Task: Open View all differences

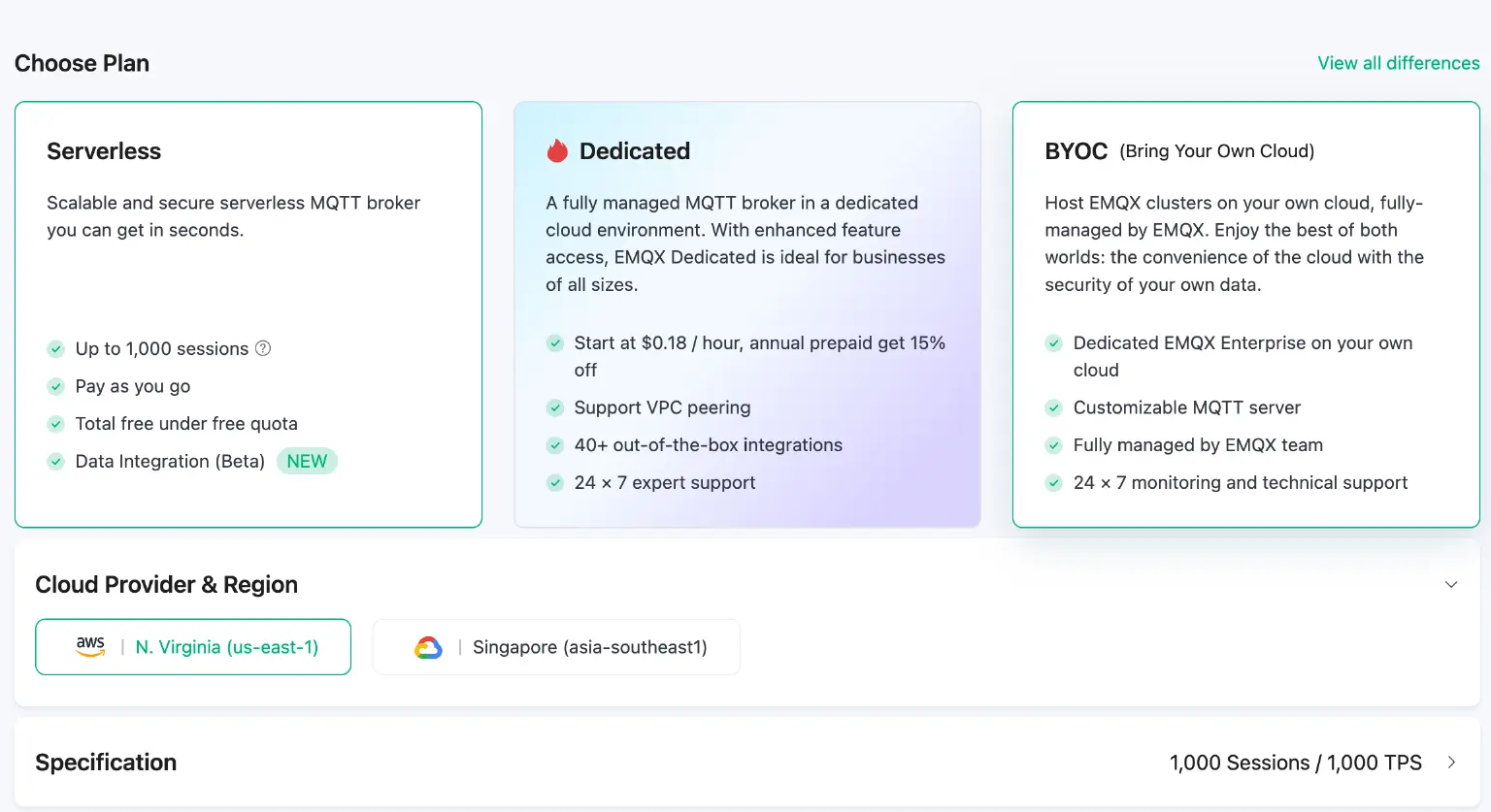Action: [1398, 62]
